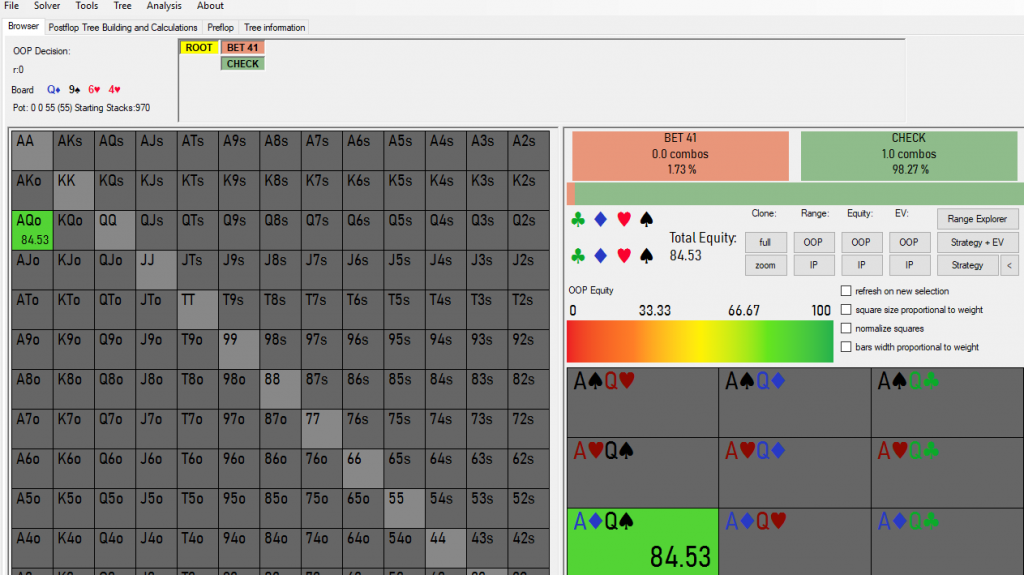Open the Tree menu
1024x575 pixels.
coord(122,6)
